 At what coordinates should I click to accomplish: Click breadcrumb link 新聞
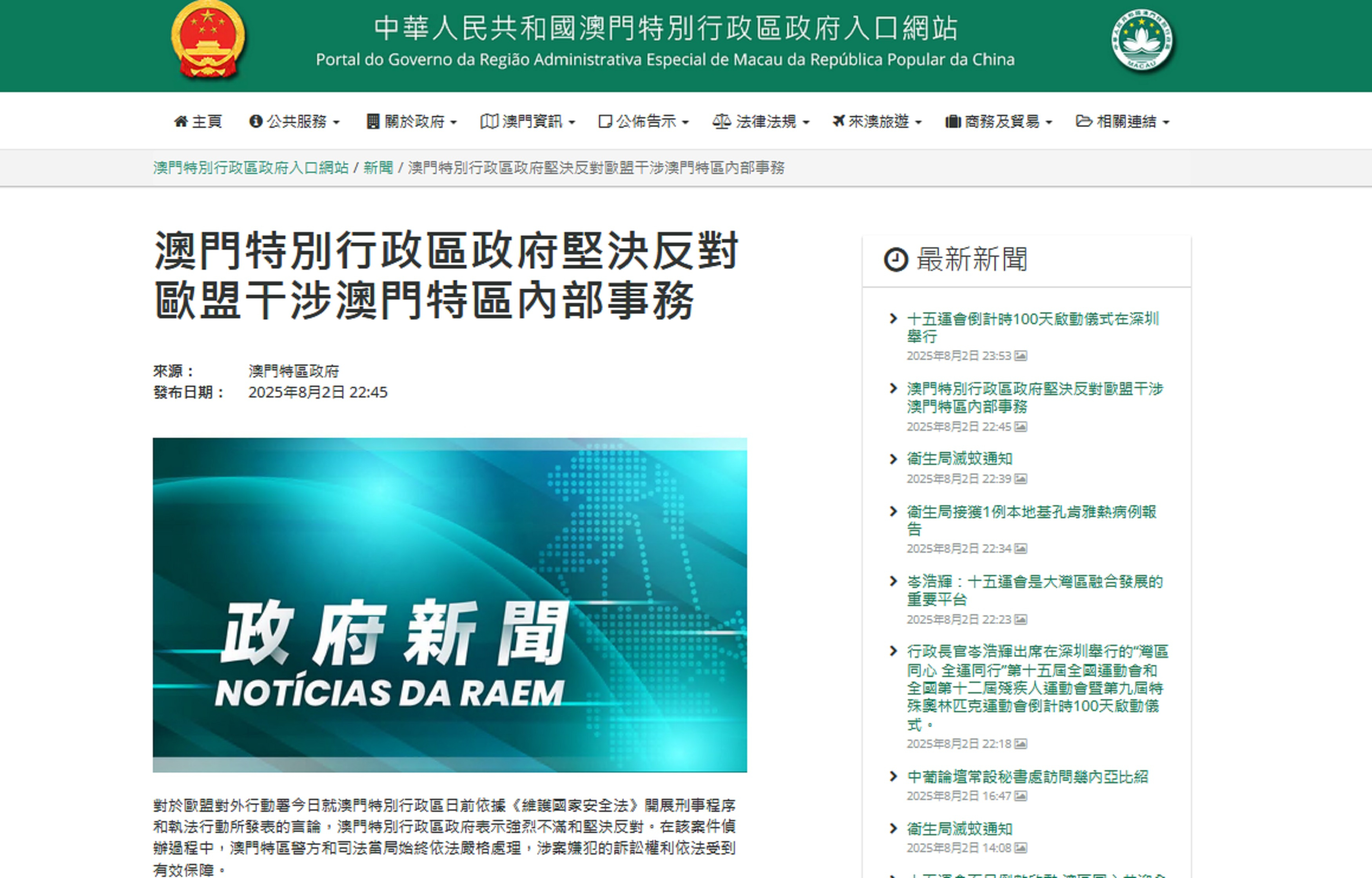379,168
